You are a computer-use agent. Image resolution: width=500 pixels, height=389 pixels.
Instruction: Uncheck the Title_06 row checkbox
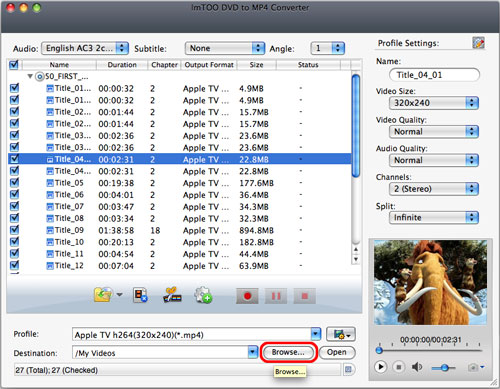tap(14, 194)
